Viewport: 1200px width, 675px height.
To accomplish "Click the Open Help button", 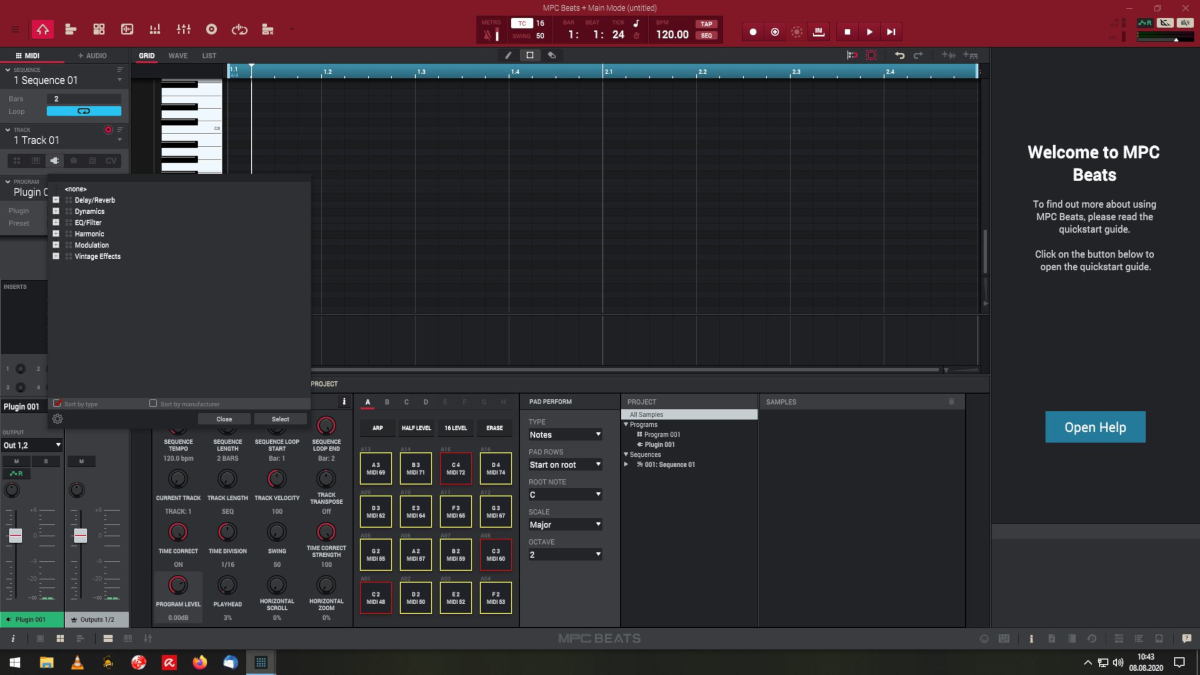I will [1095, 427].
